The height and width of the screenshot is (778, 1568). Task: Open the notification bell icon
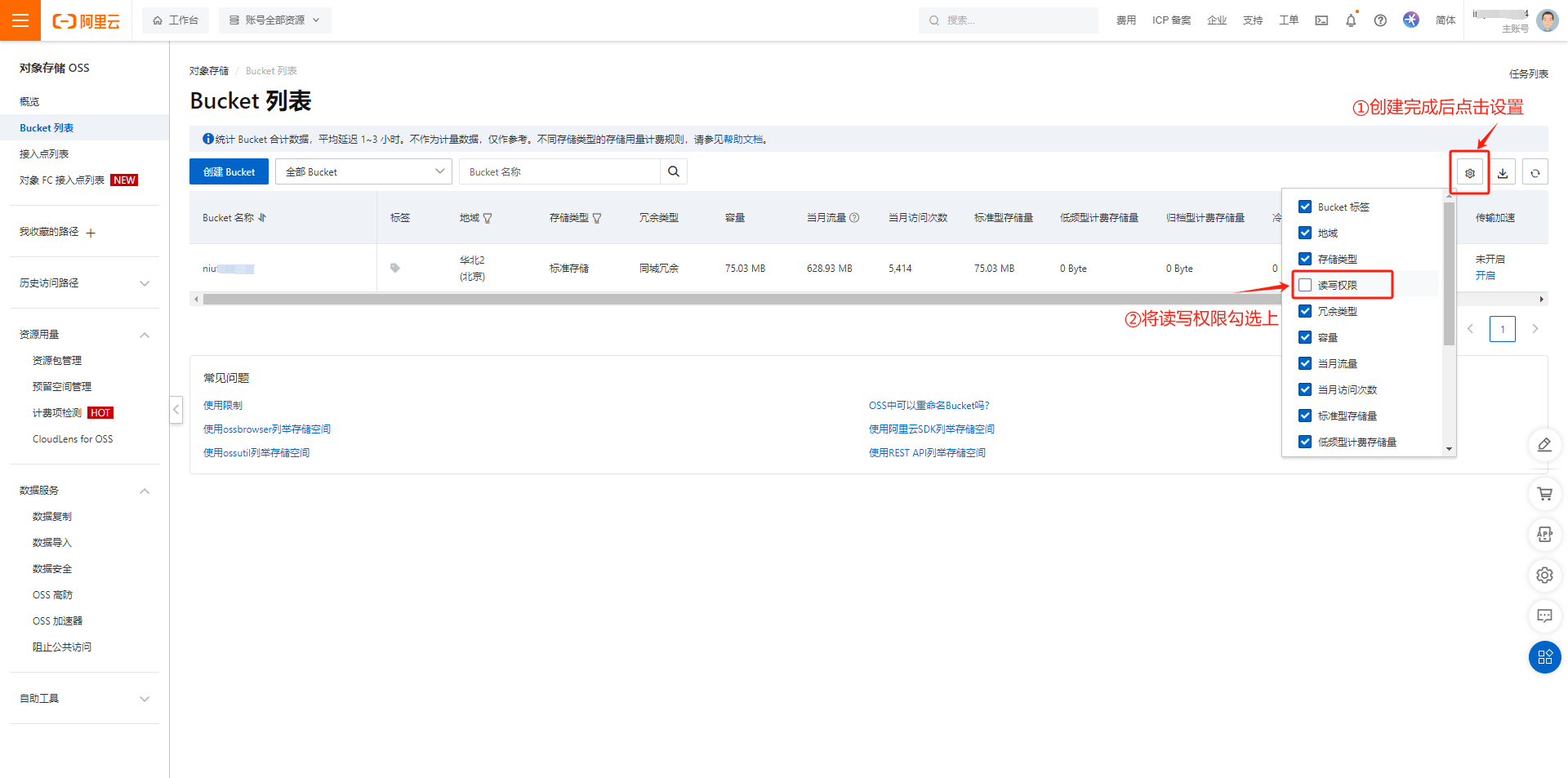[x=1351, y=20]
